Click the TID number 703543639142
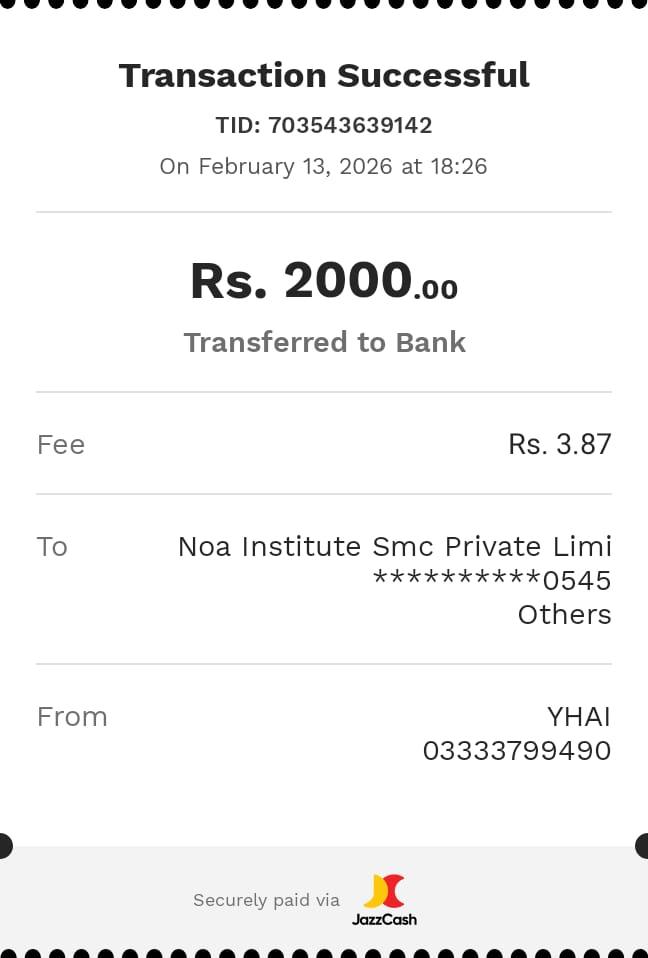The height and width of the screenshot is (958, 648). [x=350, y=125]
